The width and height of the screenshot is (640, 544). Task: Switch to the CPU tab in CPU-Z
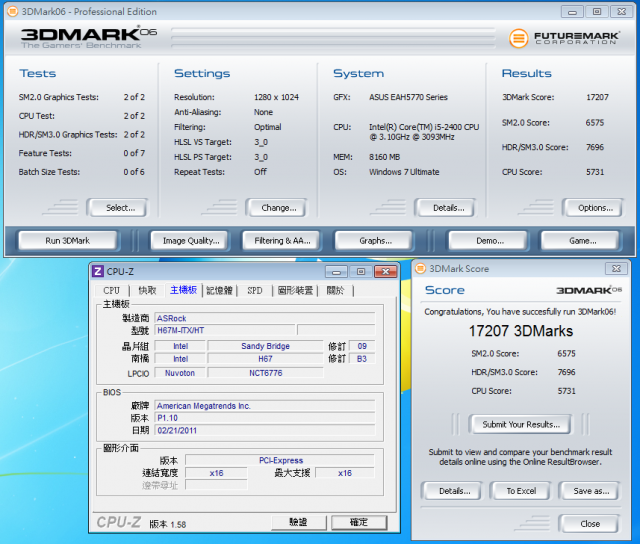(111, 291)
